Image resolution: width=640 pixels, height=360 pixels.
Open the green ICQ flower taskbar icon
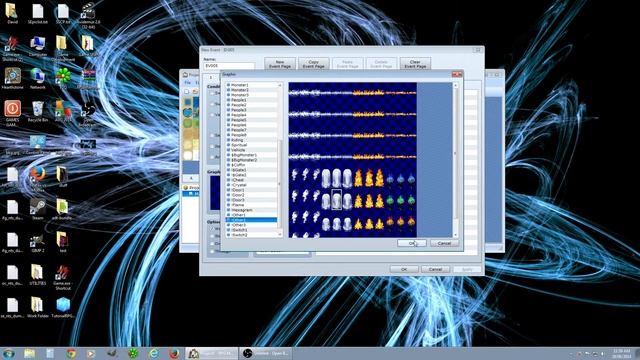click(x=133, y=353)
